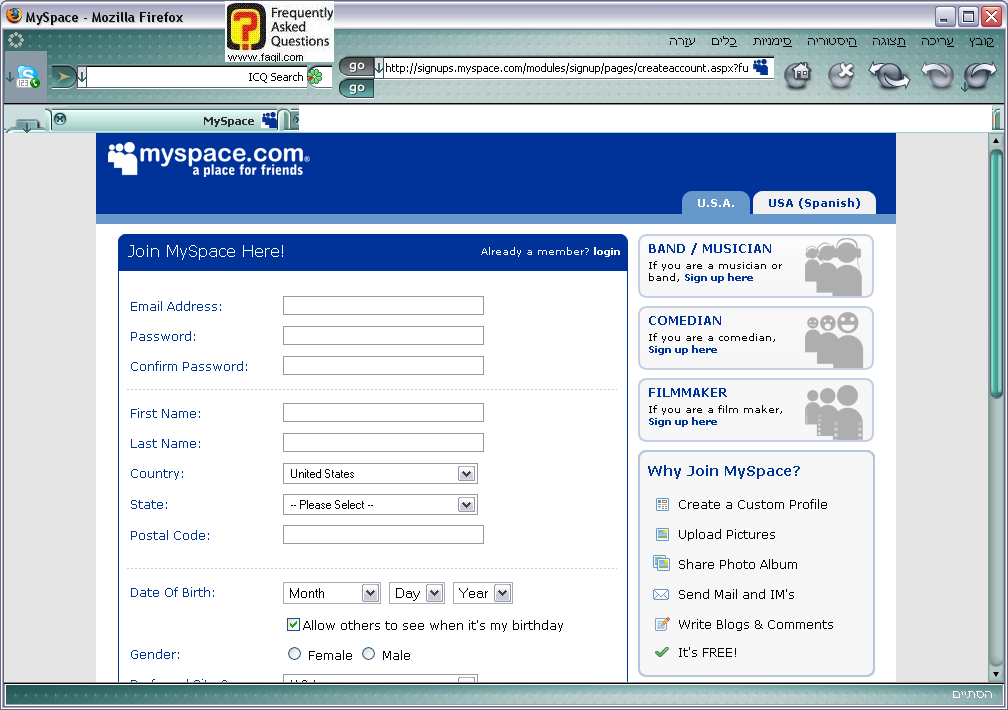Click the search submit arrow beside the ICQ box
This screenshot has width=1008, height=710.
(x=63, y=77)
